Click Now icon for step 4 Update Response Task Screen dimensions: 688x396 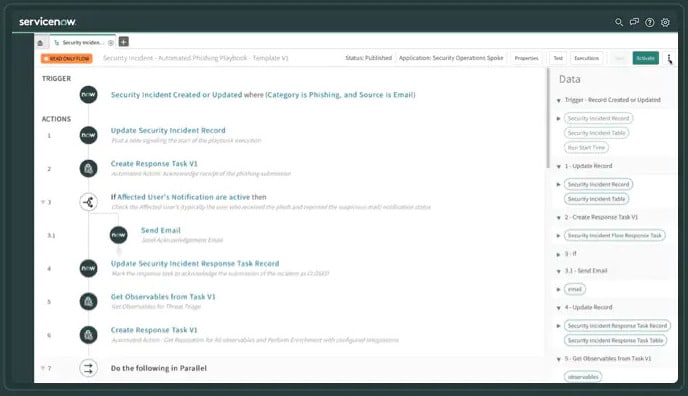pyautogui.click(x=89, y=268)
